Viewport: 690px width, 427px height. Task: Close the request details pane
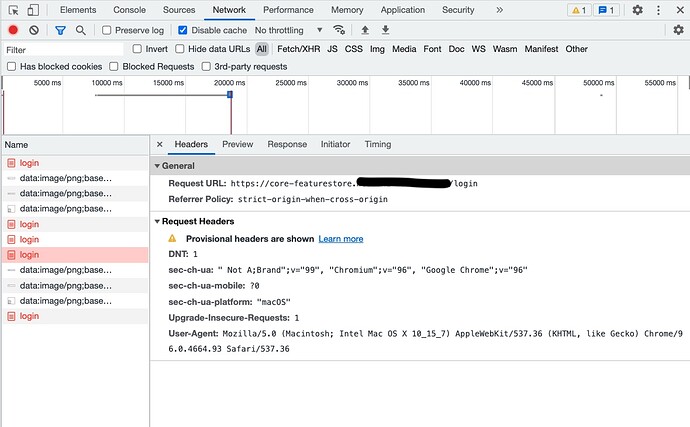pyautogui.click(x=160, y=144)
